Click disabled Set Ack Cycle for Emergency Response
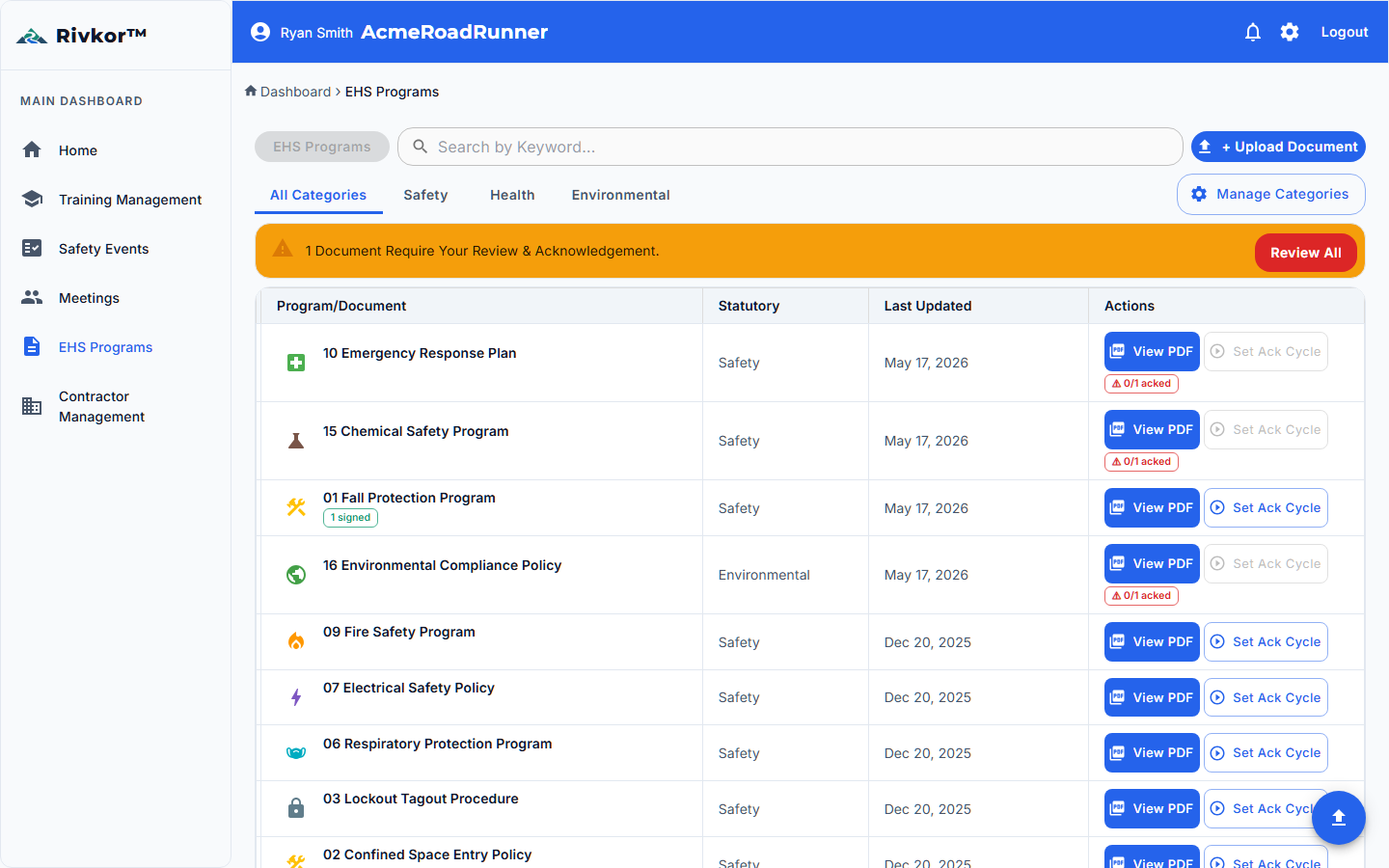 point(1266,351)
